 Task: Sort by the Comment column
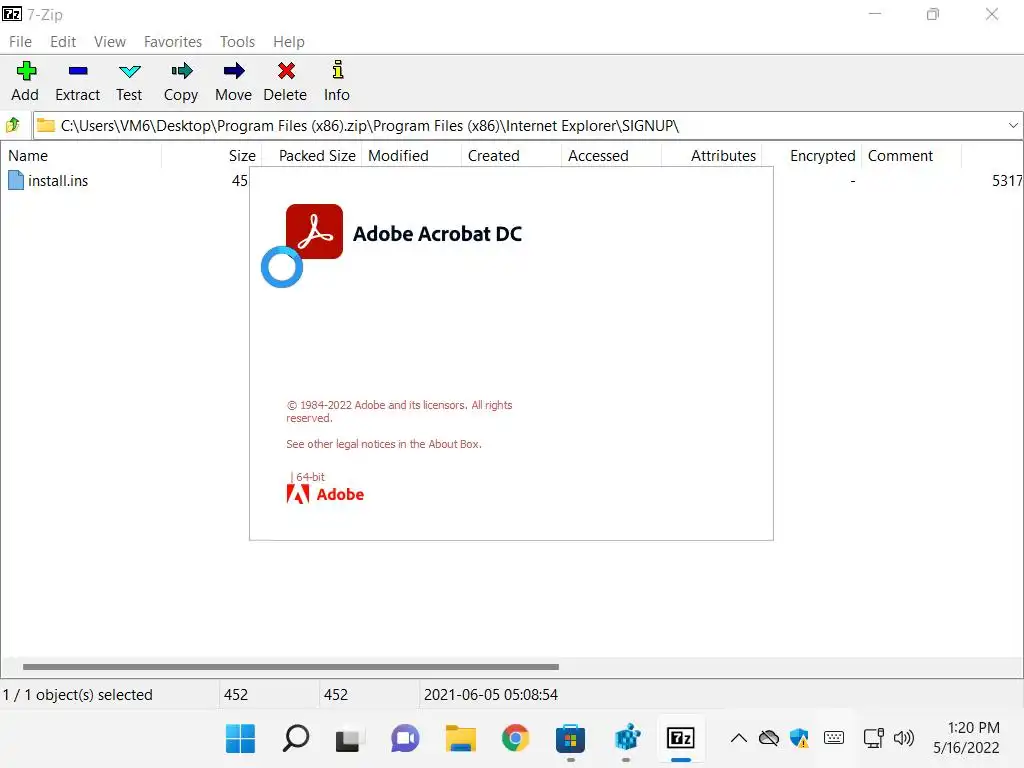(x=911, y=155)
